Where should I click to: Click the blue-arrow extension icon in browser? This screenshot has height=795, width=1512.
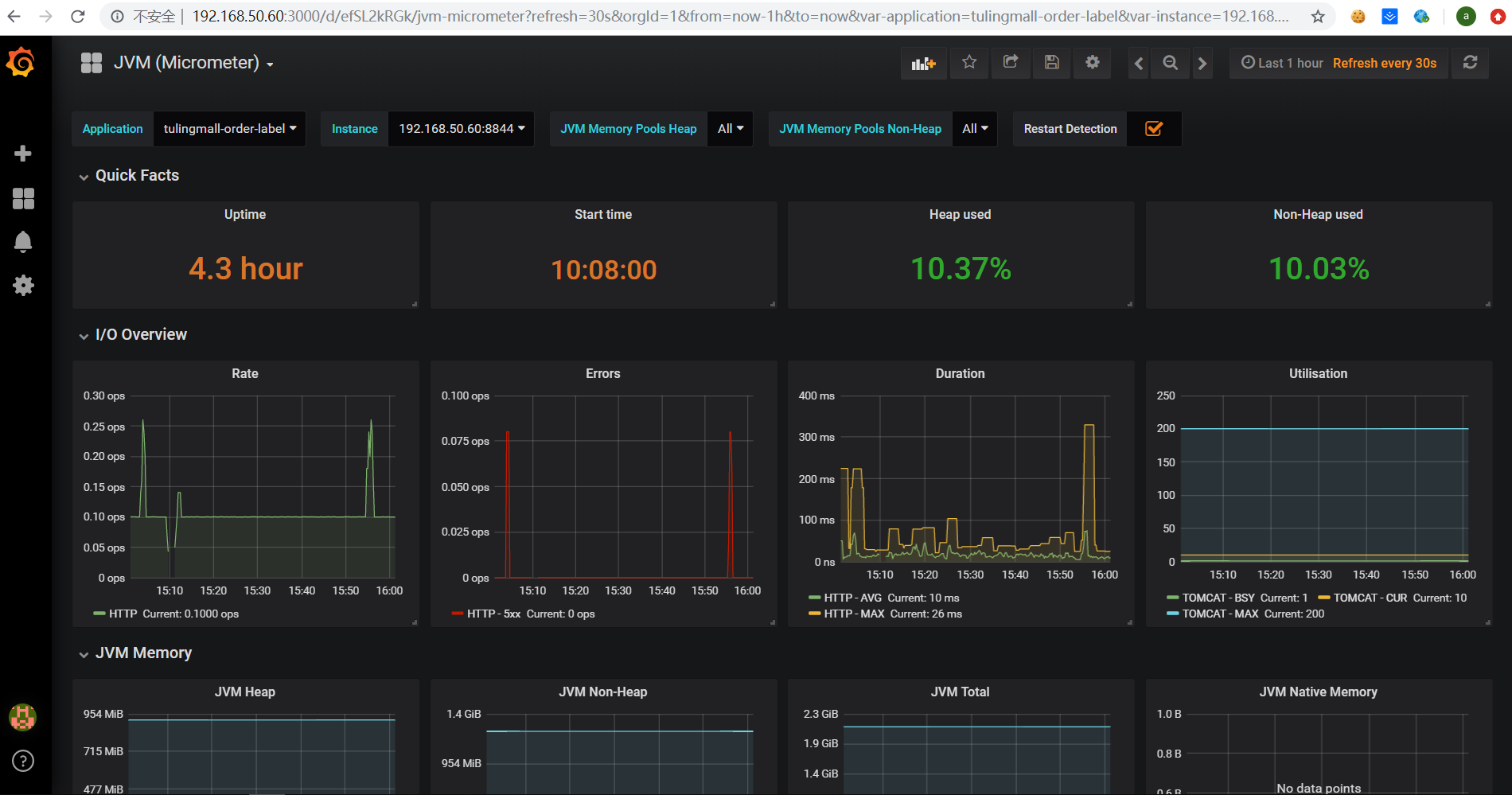pyautogui.click(x=1389, y=16)
